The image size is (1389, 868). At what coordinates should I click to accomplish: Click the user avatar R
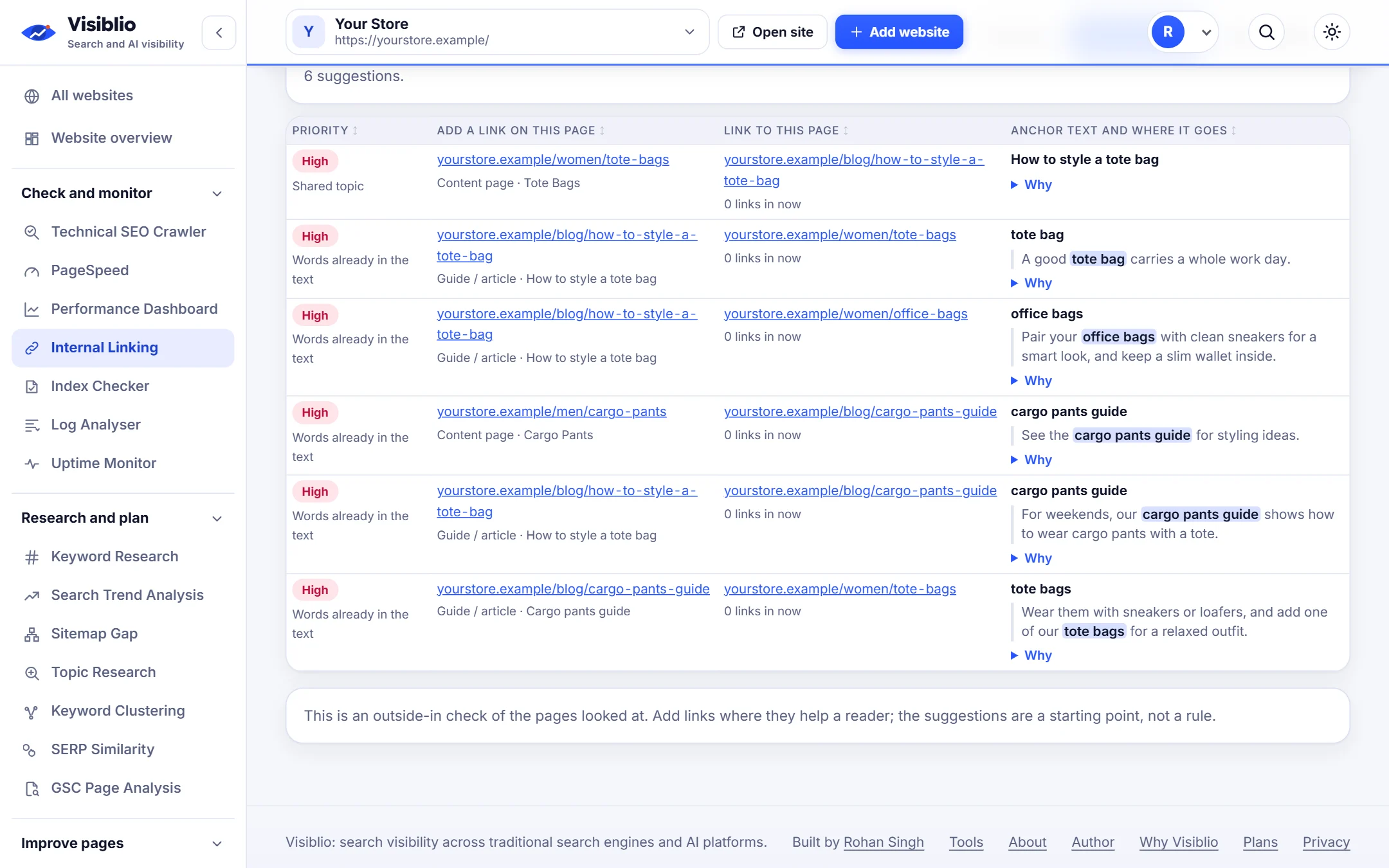pos(1167,32)
